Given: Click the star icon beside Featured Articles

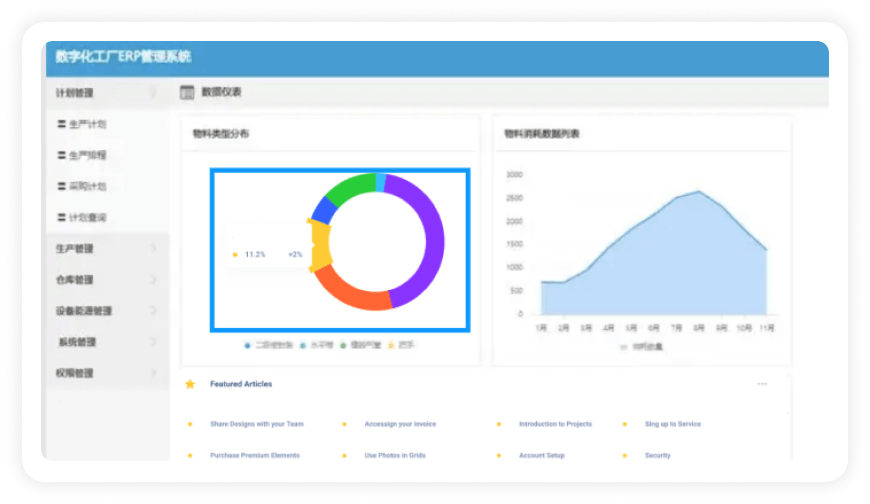Looking at the screenshot, I should (x=190, y=384).
